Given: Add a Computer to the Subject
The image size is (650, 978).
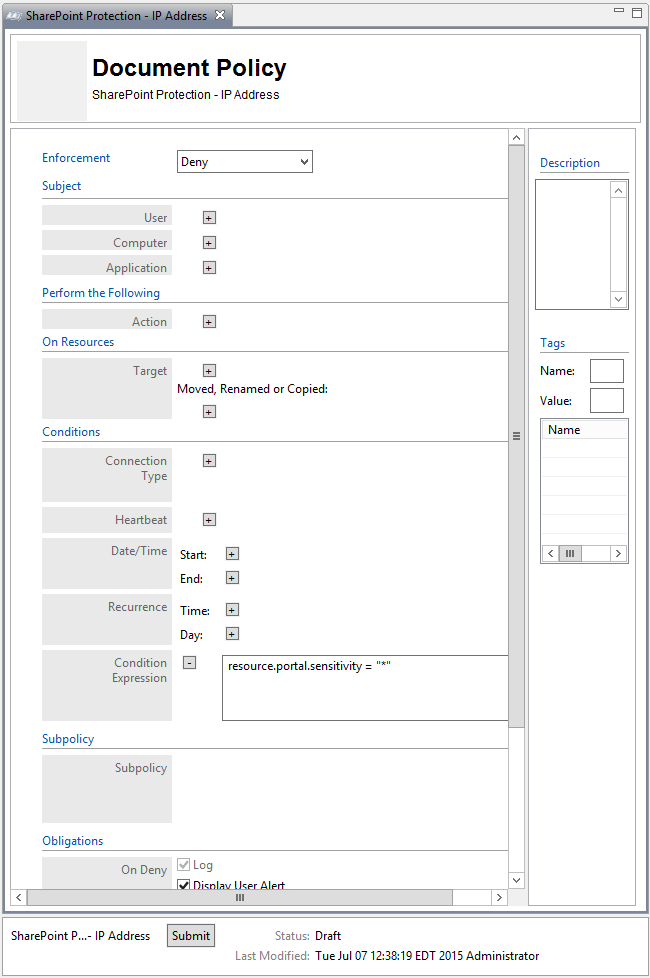Looking at the screenshot, I should (210, 243).
